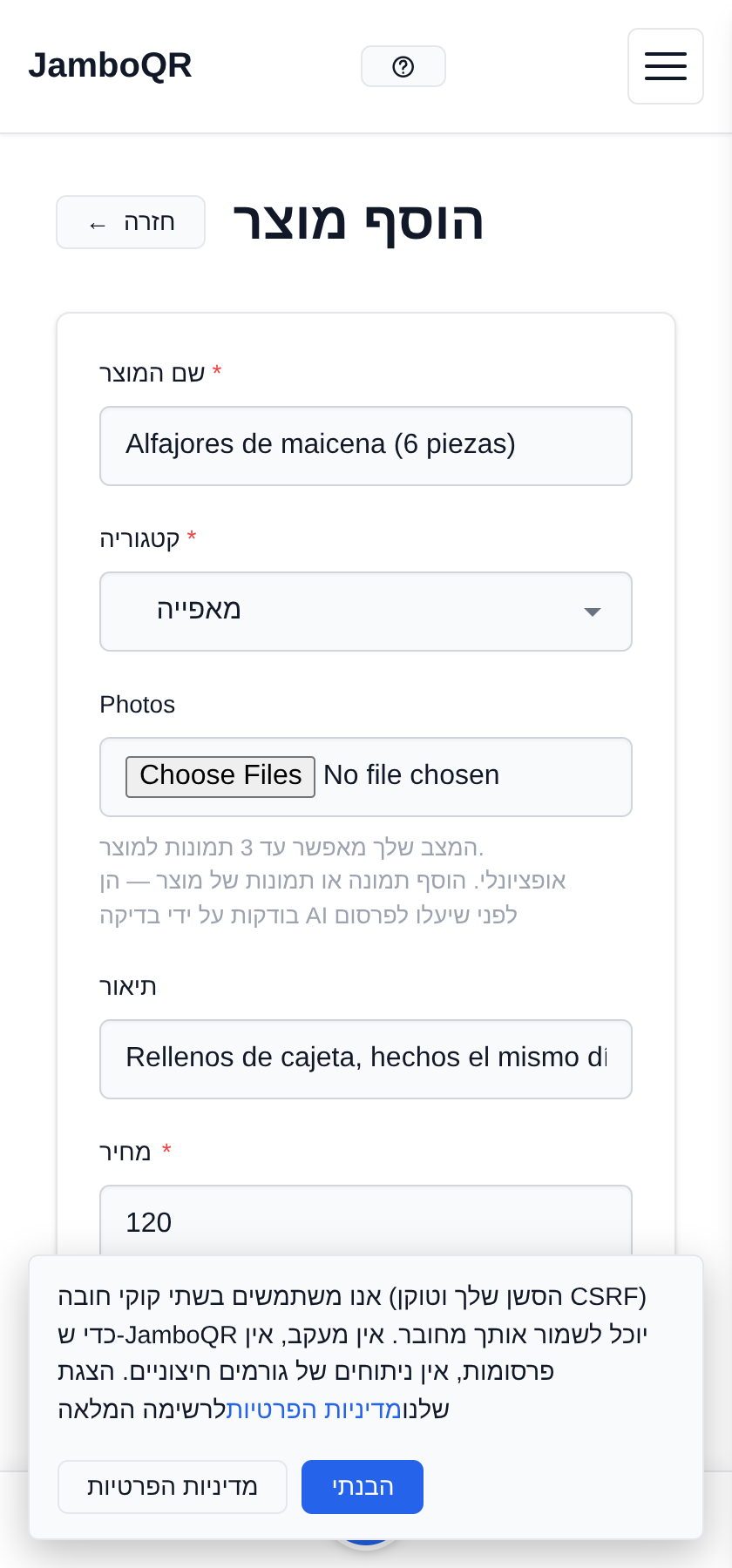Accept cookies with the הבנתי button
The height and width of the screenshot is (1568, 732).
click(x=363, y=1487)
